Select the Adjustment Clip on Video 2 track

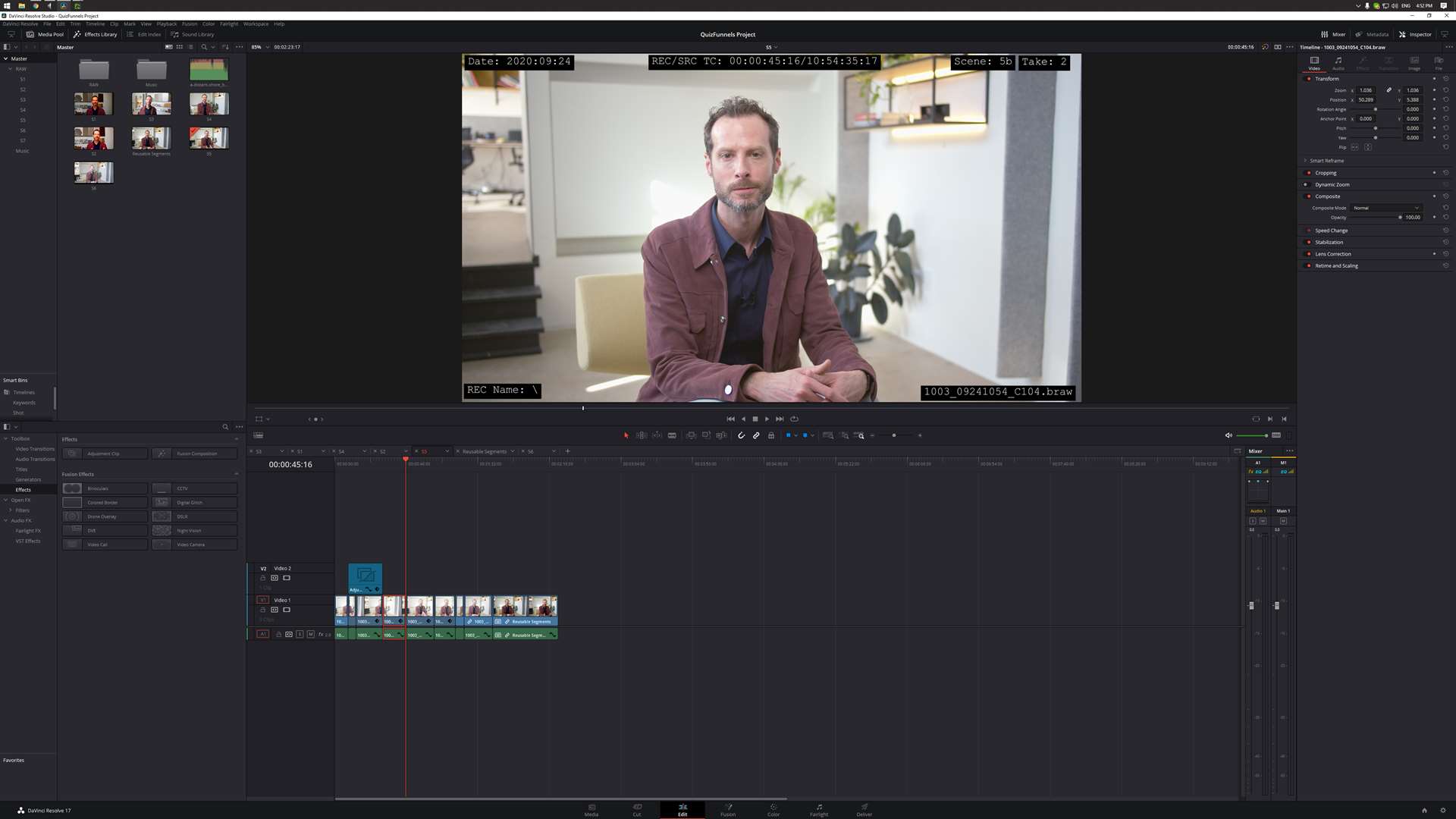click(x=365, y=579)
